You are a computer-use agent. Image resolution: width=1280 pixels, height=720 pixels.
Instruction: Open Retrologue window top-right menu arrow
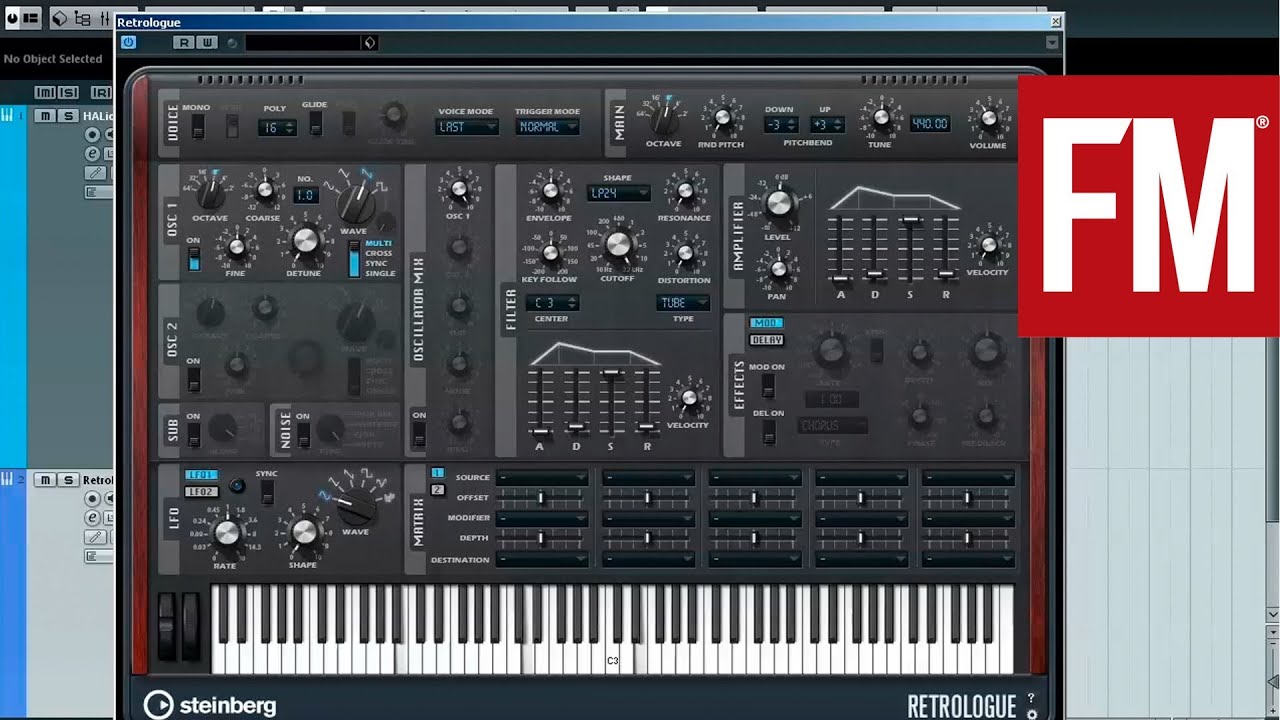point(1052,42)
